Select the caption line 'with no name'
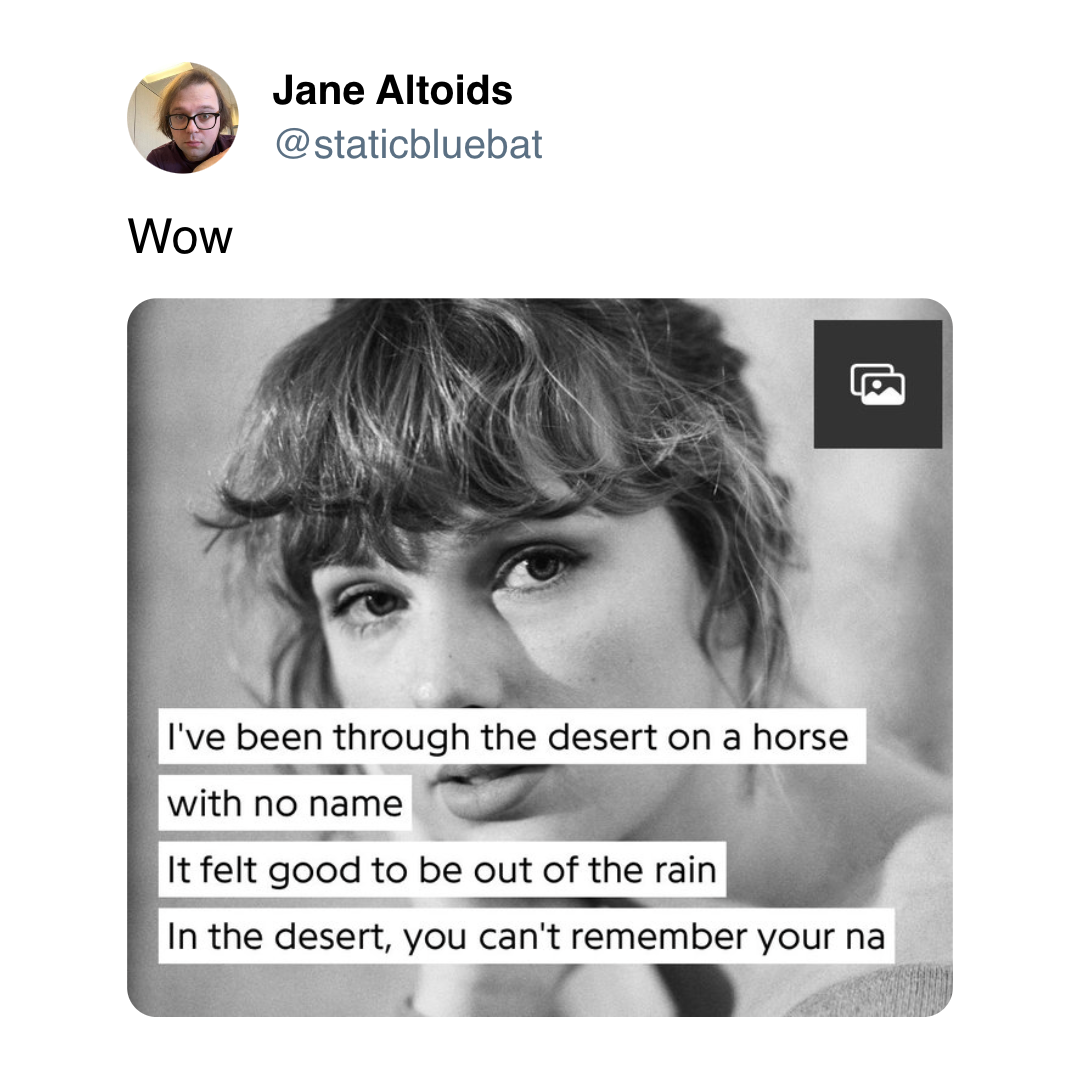This screenshot has height=1080, width=1080. (285, 802)
